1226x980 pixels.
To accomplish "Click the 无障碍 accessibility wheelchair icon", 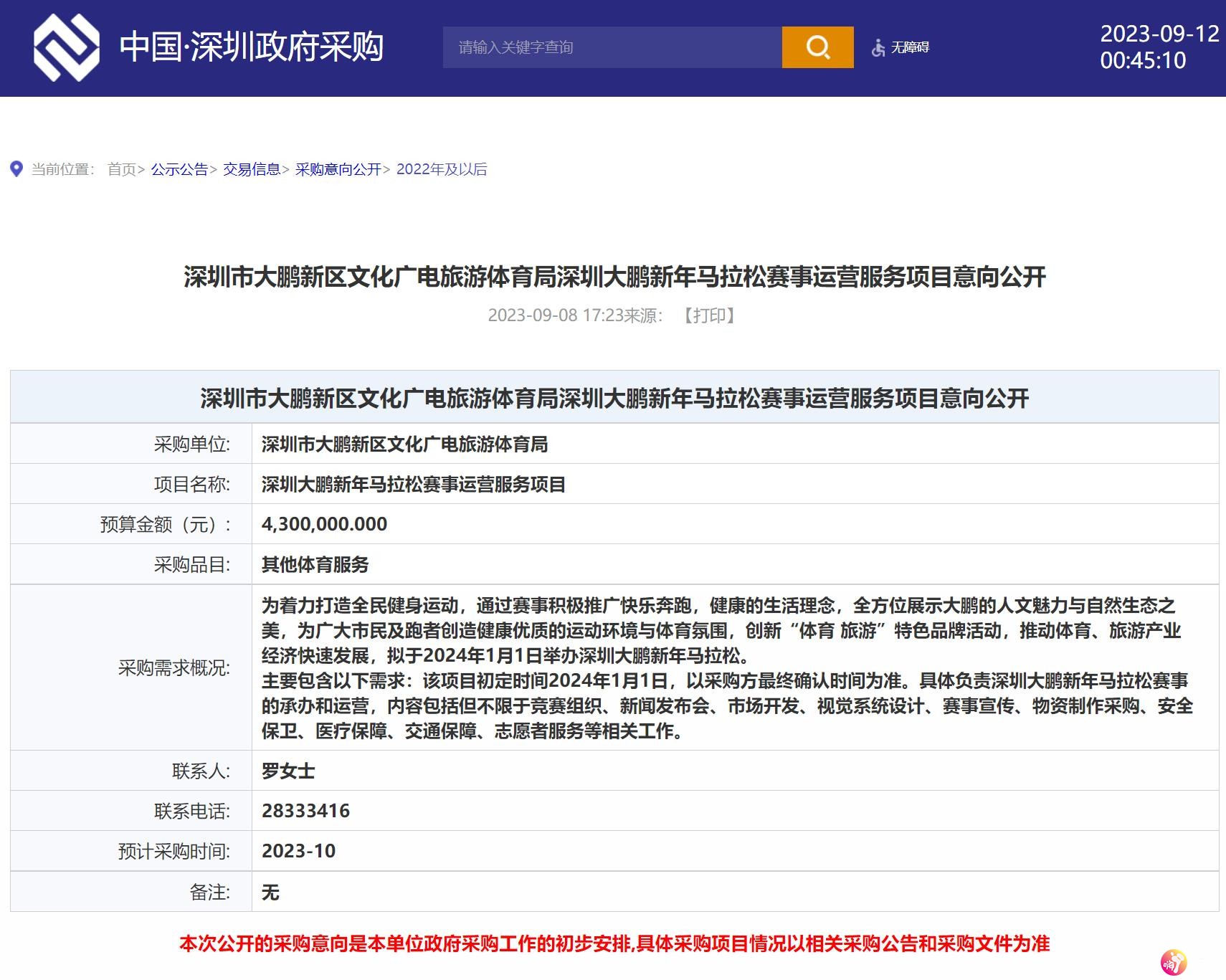I will (x=878, y=48).
